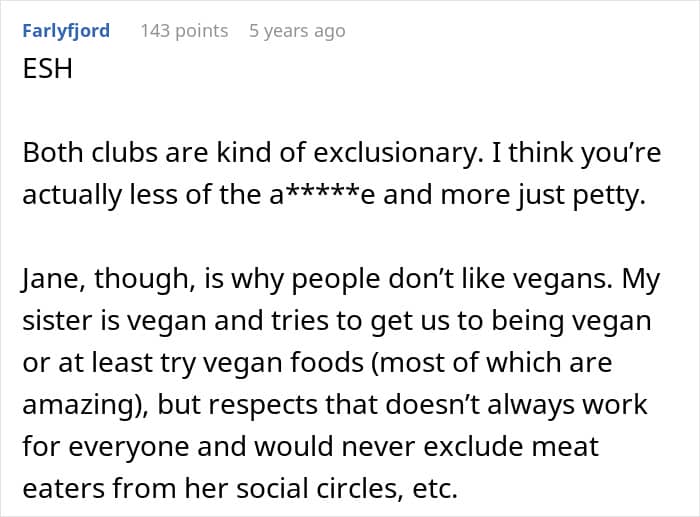Click the word "sister"
The image size is (700, 517).
click(55, 322)
